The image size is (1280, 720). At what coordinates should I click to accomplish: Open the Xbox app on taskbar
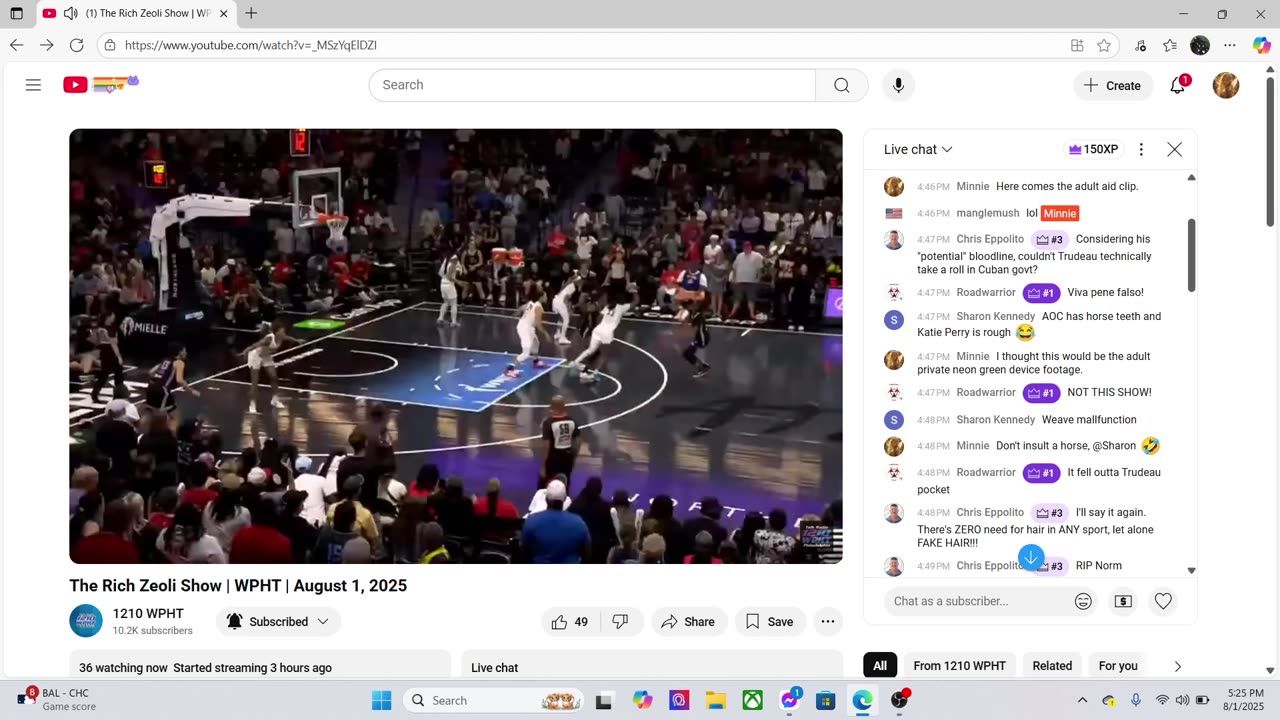tap(752, 700)
